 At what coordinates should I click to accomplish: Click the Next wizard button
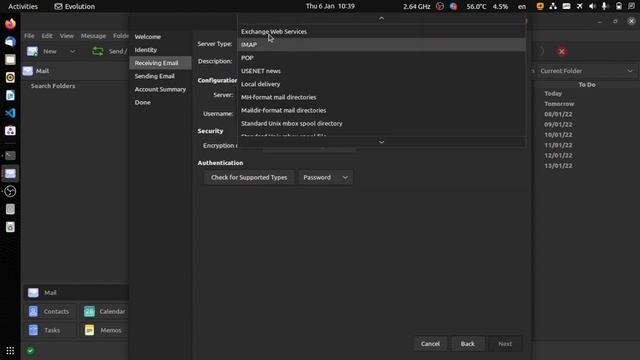505,344
